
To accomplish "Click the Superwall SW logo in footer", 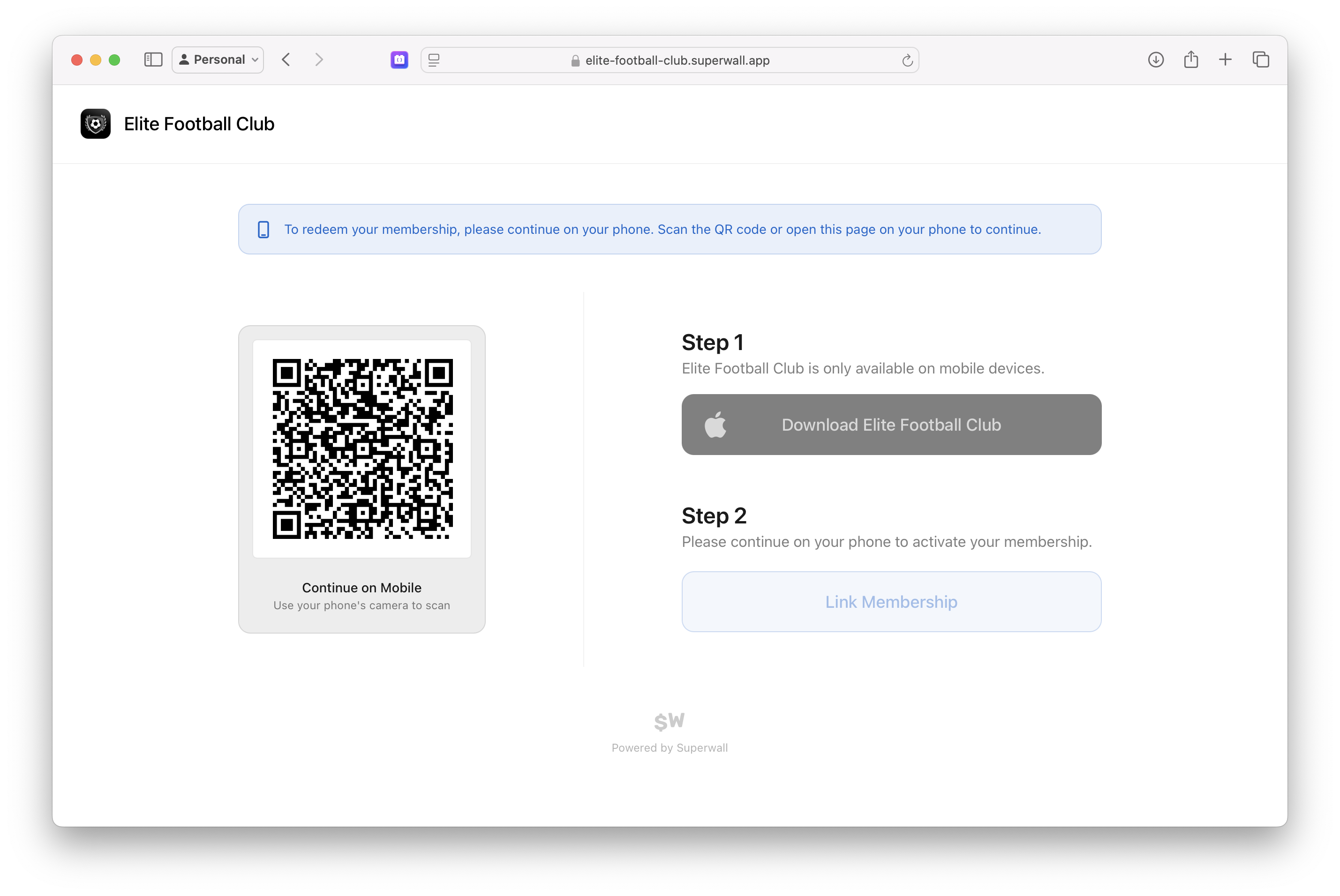I will pyautogui.click(x=670, y=721).
